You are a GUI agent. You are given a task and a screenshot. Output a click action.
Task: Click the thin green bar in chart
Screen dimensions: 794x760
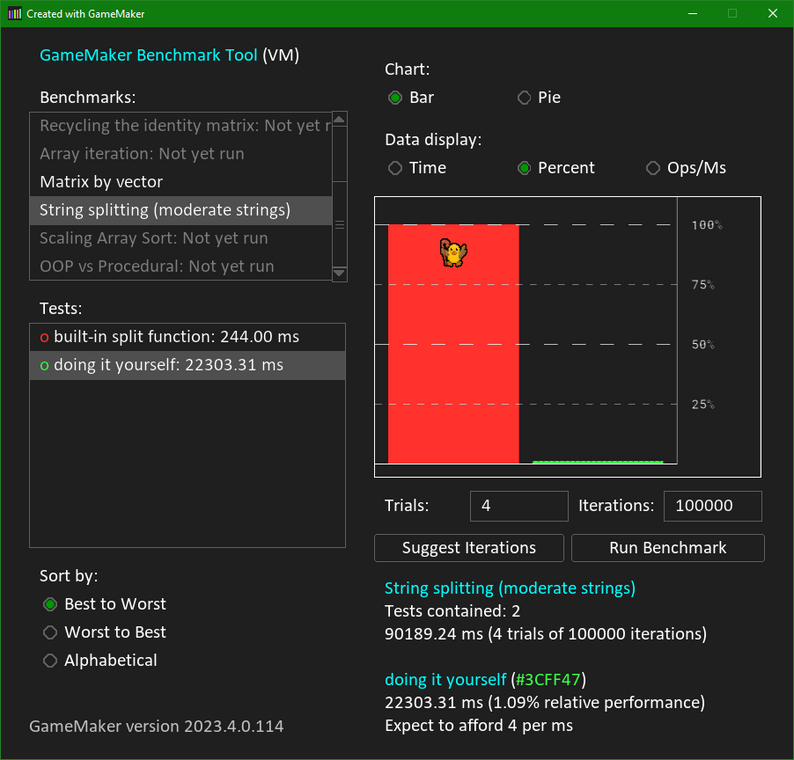click(x=598, y=462)
